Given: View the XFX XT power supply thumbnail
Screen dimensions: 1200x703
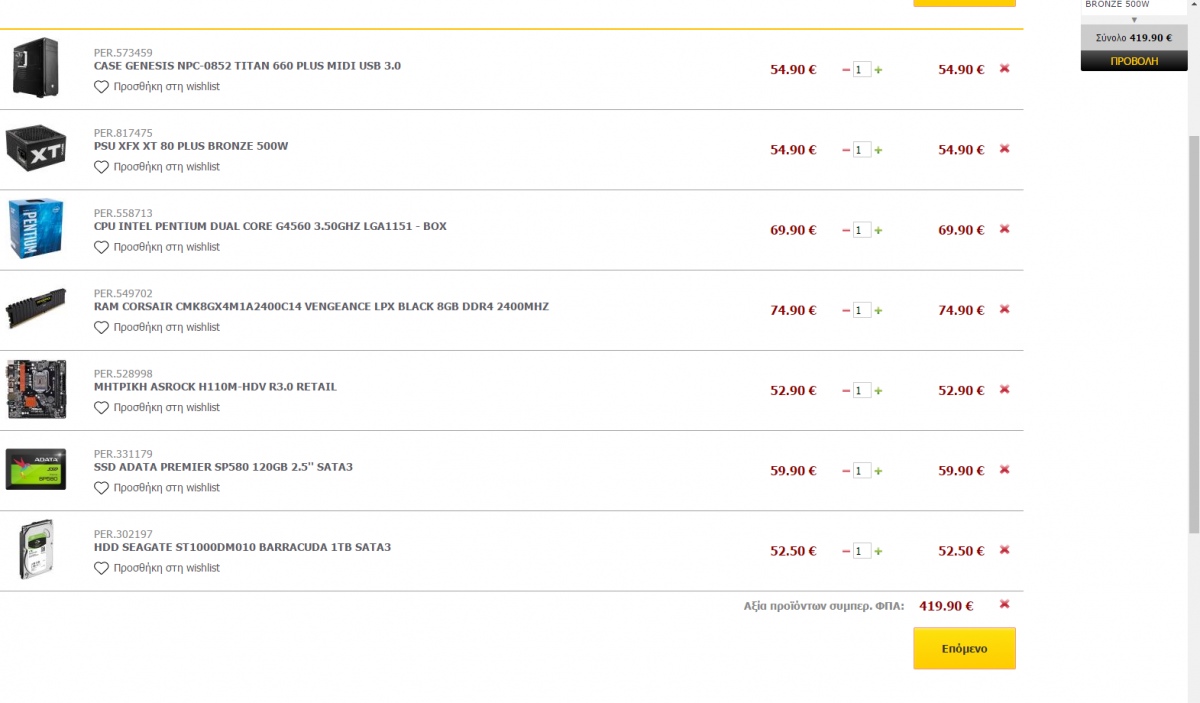Looking at the screenshot, I should pyautogui.click(x=36, y=149).
